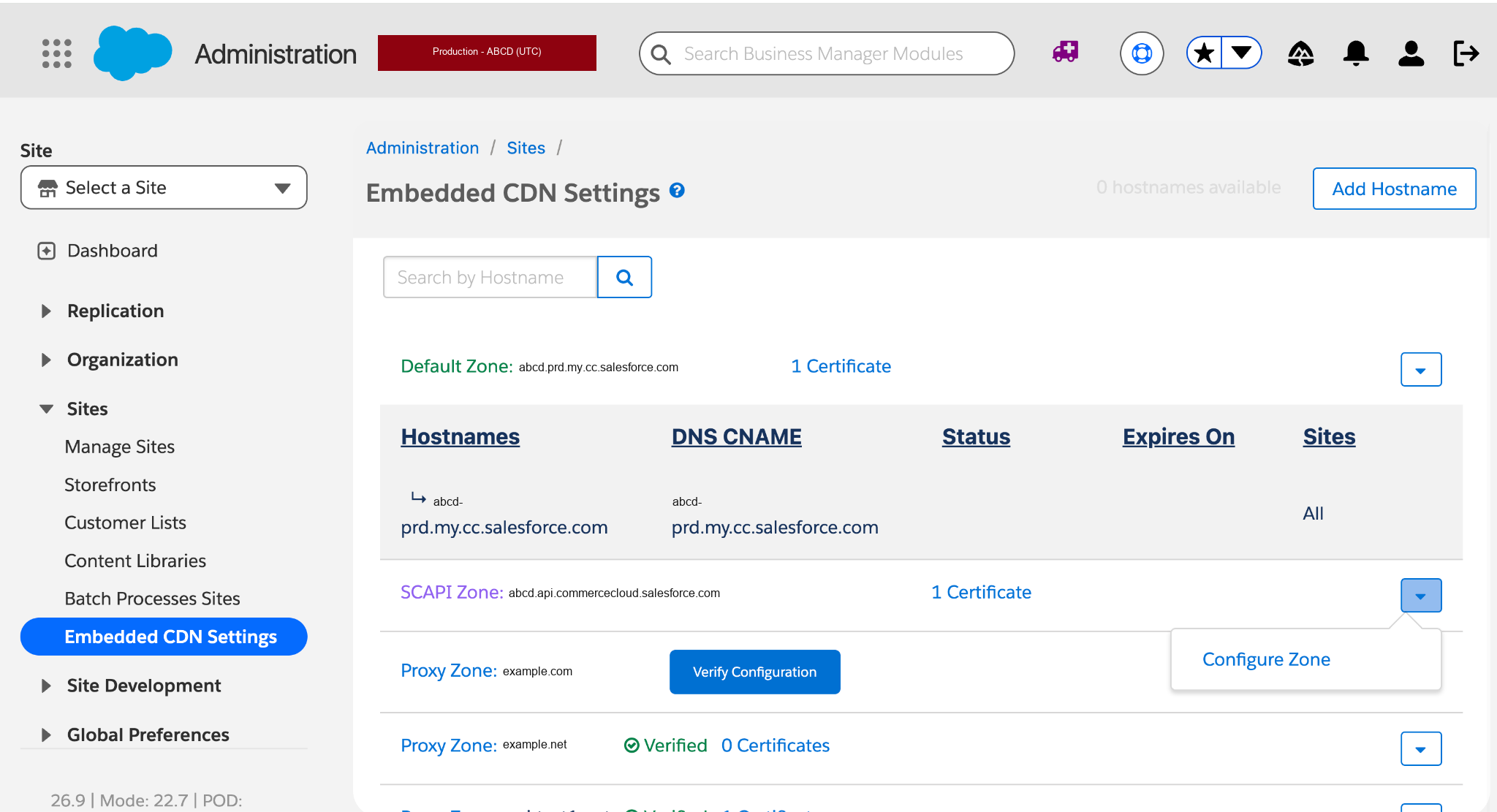Open the Default Zone actions dropdown
The width and height of the screenshot is (1497, 812).
1421,369
